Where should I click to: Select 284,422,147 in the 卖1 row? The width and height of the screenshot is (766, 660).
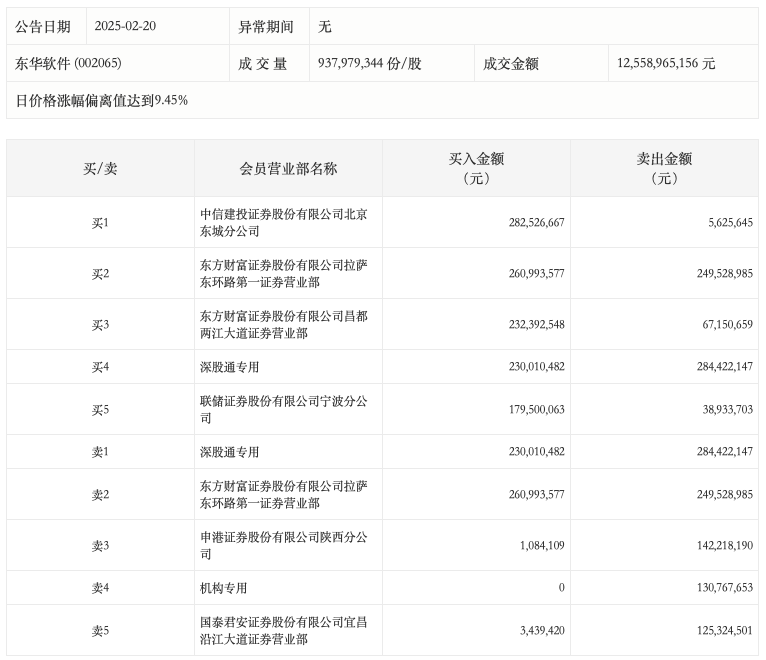724,451
